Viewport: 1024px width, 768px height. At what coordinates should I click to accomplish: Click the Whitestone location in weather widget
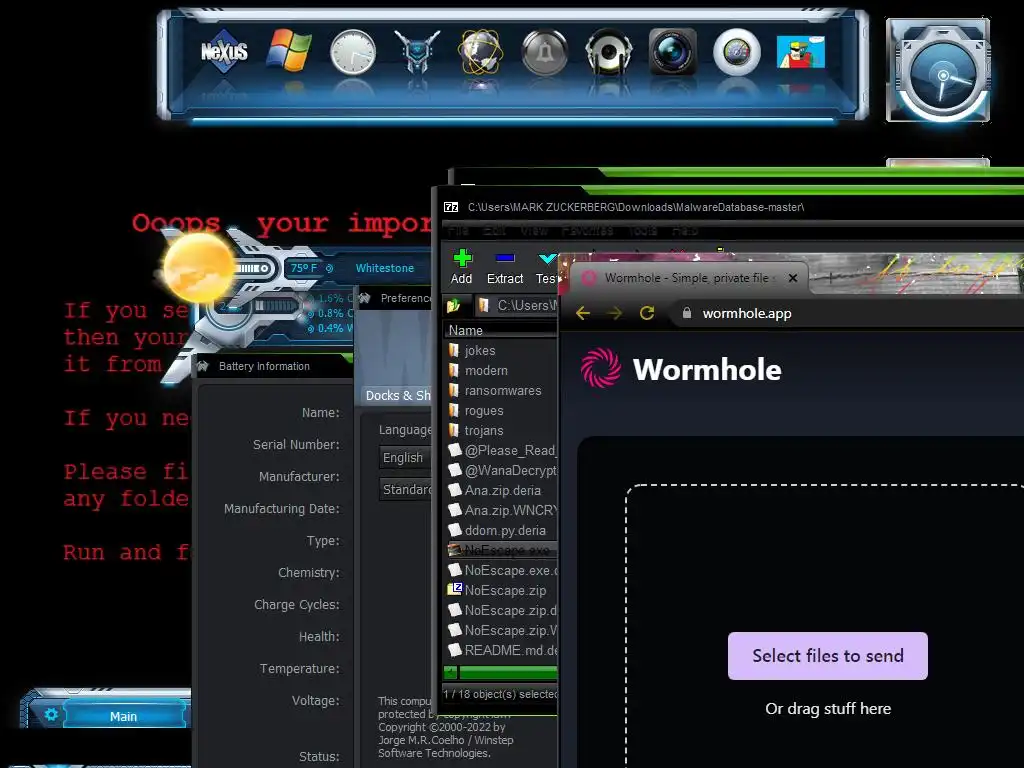(x=385, y=268)
